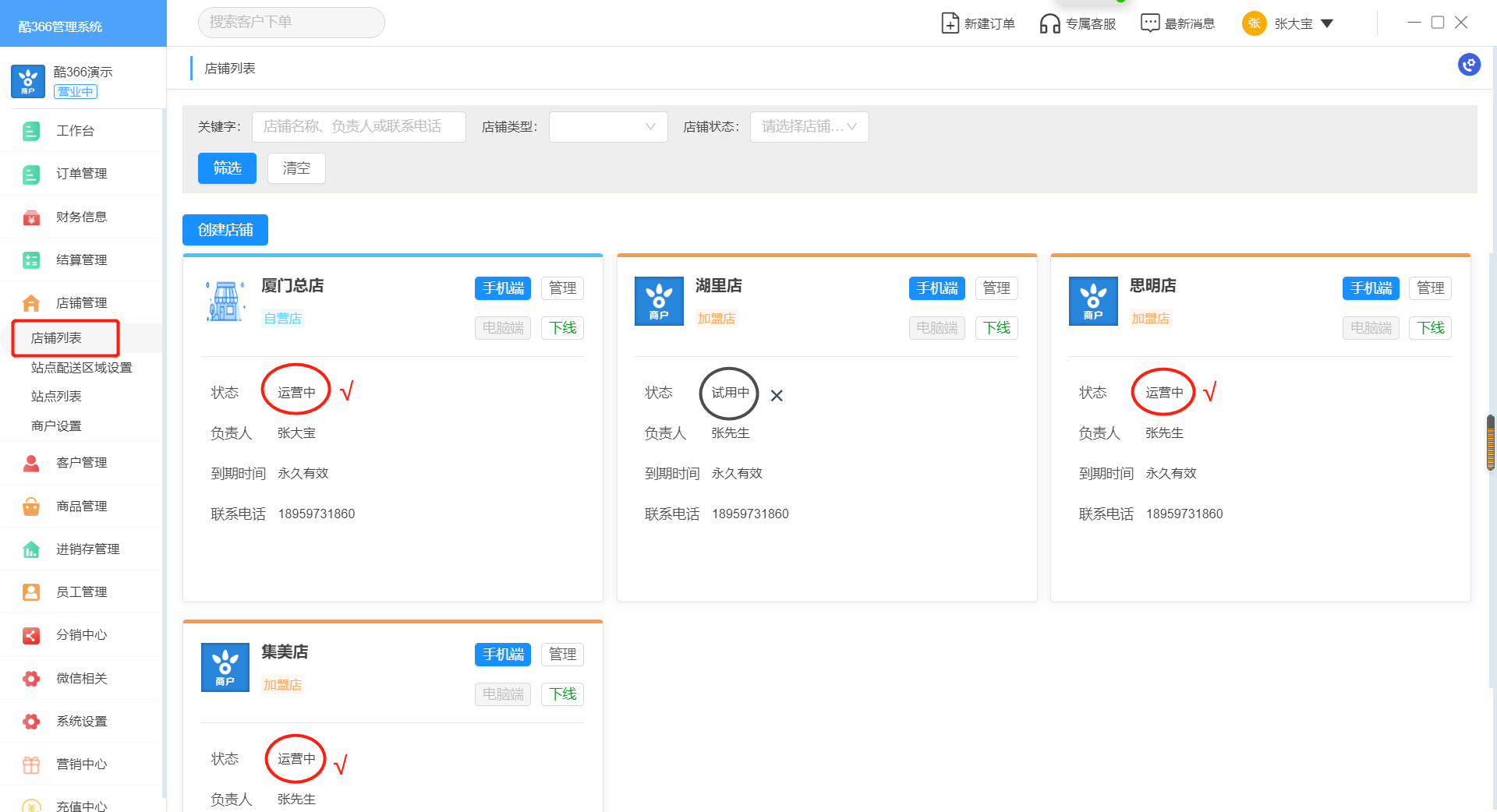Viewport: 1497px width, 812px height.
Task: Click the 关键字 search input field
Action: point(359,127)
